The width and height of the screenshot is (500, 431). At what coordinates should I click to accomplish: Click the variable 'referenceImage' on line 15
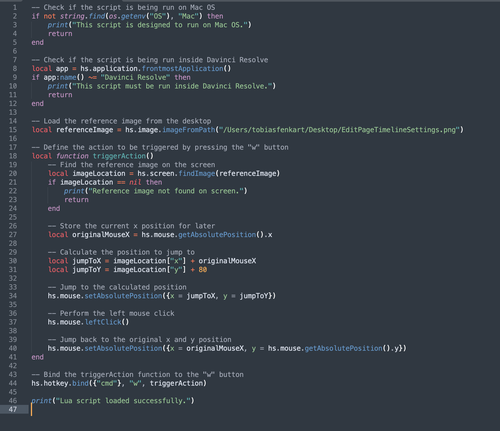[x=85, y=130]
